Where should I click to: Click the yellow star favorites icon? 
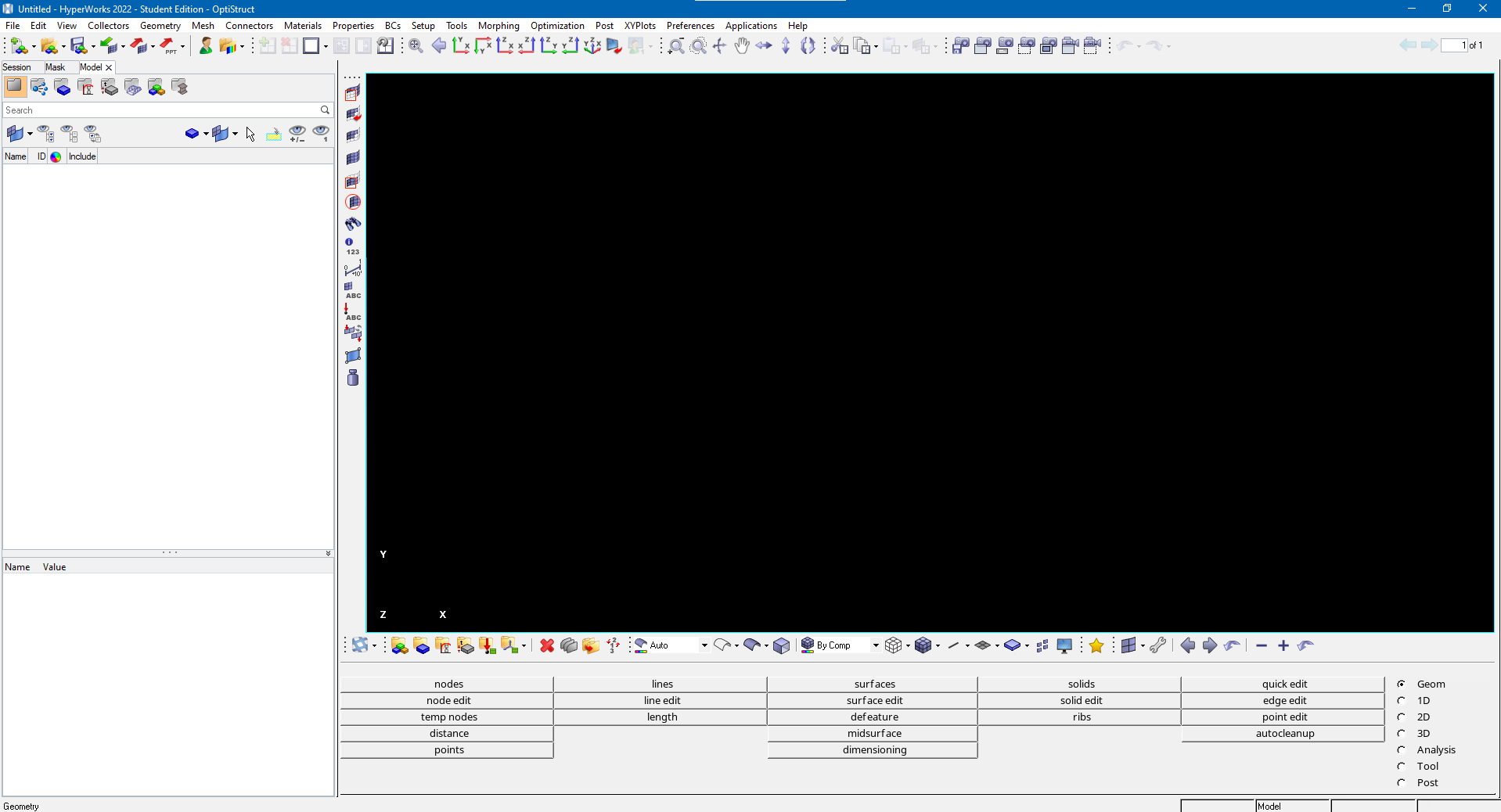tap(1096, 645)
